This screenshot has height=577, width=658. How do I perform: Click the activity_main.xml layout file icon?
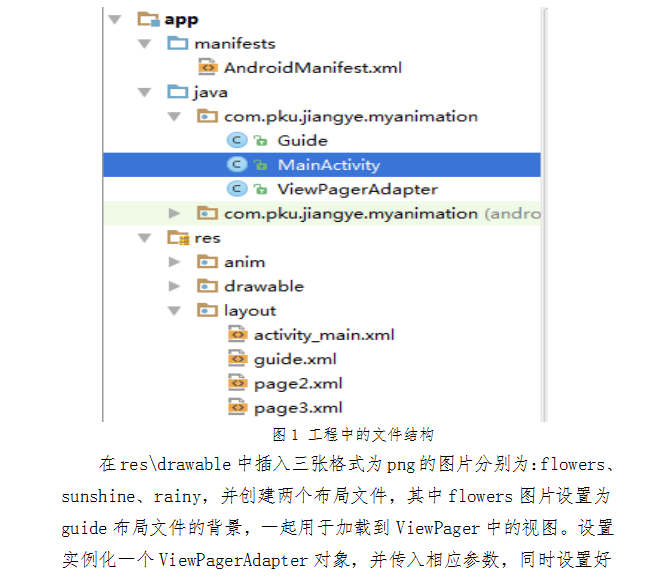[x=237, y=335]
